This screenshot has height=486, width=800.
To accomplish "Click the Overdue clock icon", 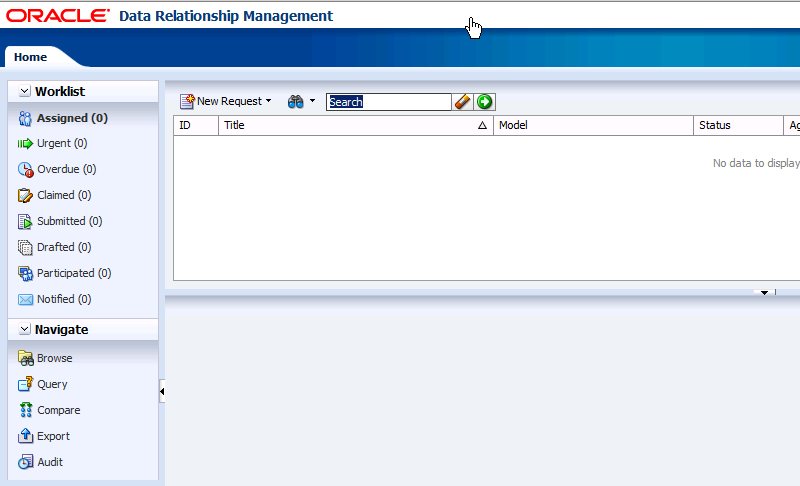I will [x=26, y=169].
